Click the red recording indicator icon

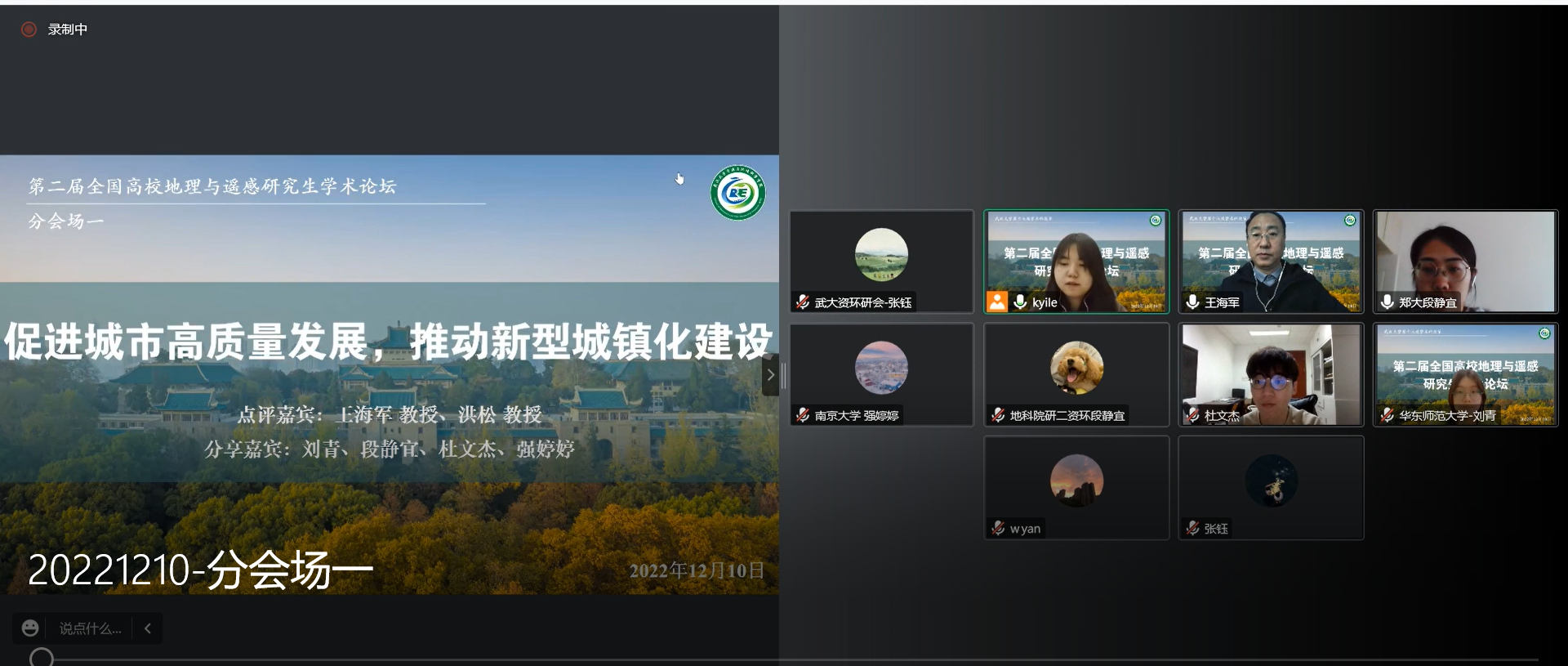coord(29,29)
